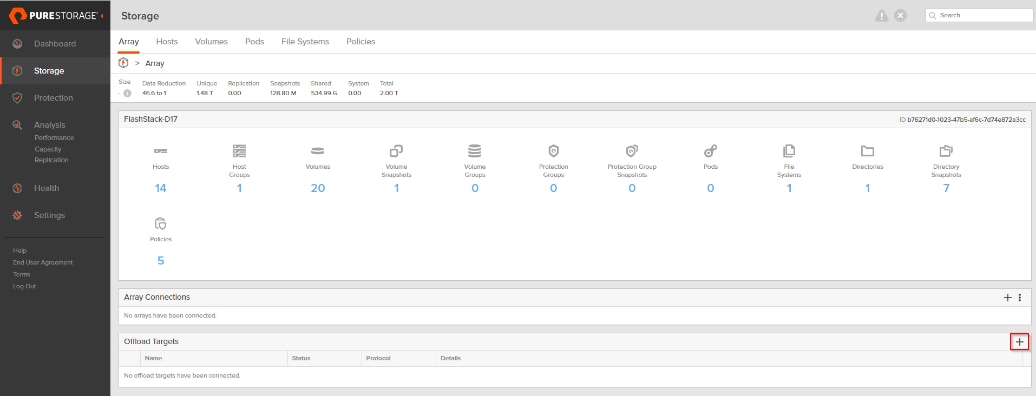The image size is (1036, 396).
Task: Click the error alerts X icon
Action: (900, 15)
